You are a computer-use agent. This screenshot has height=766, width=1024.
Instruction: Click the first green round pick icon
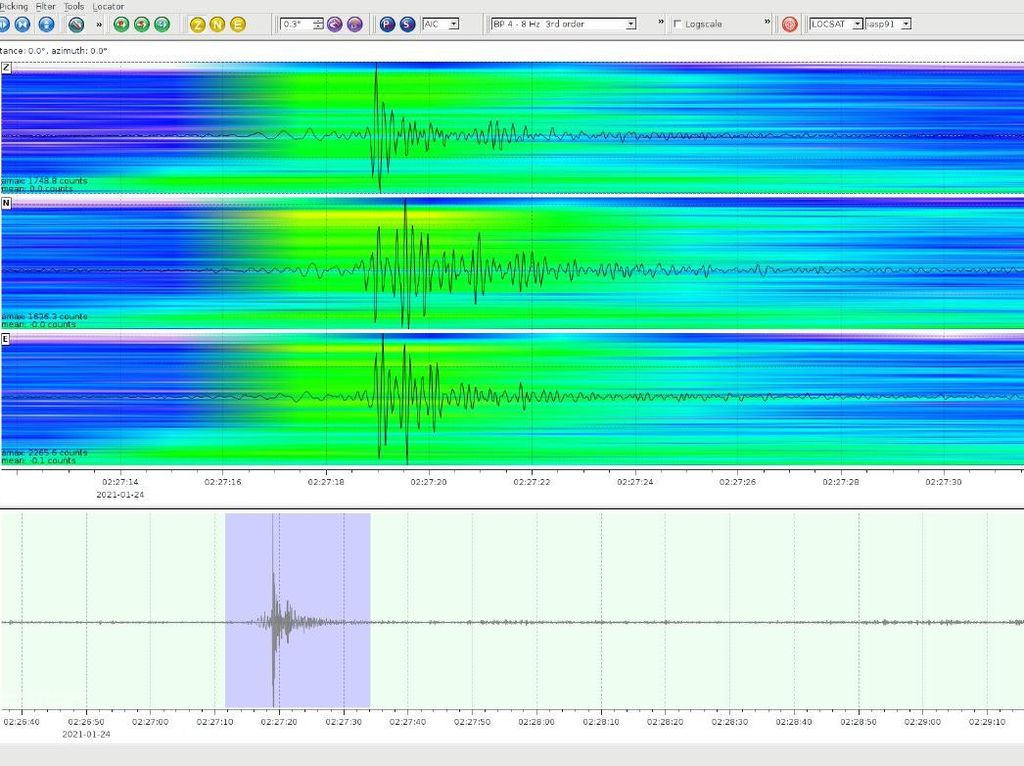point(121,24)
